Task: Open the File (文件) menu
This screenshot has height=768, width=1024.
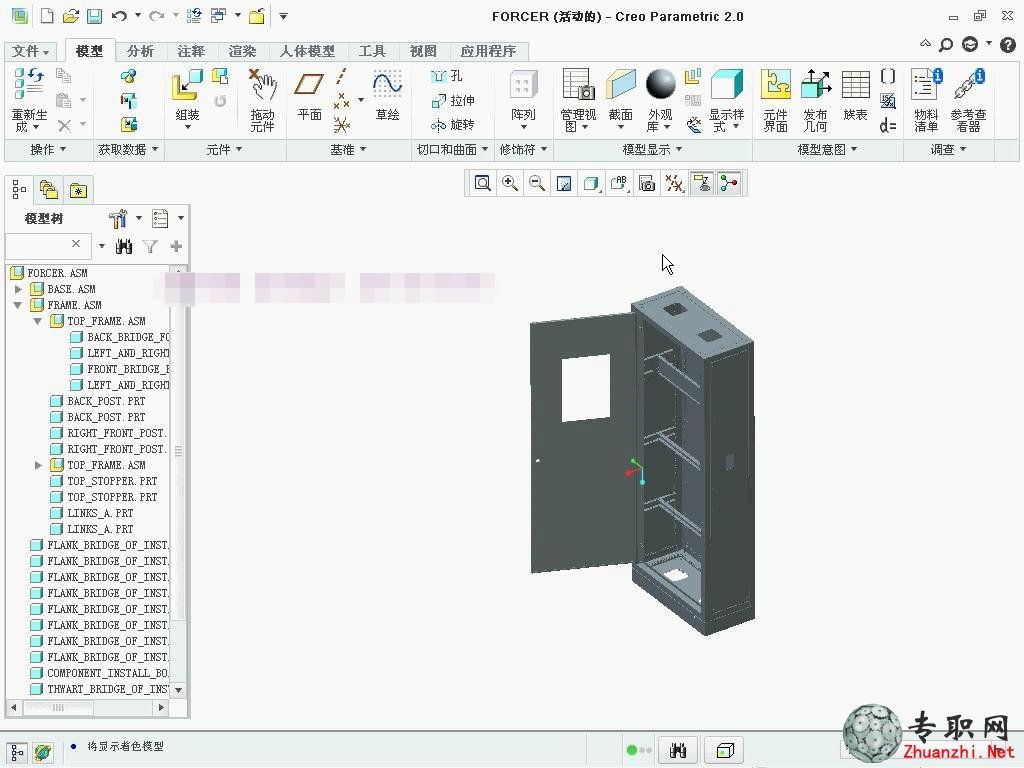Action: [x=31, y=51]
